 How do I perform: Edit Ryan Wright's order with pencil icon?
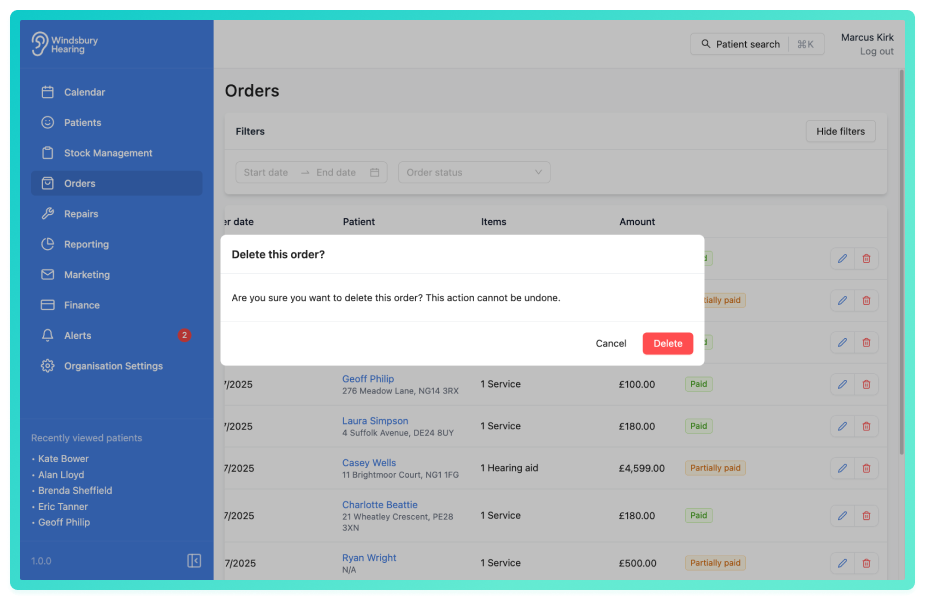[842, 563]
